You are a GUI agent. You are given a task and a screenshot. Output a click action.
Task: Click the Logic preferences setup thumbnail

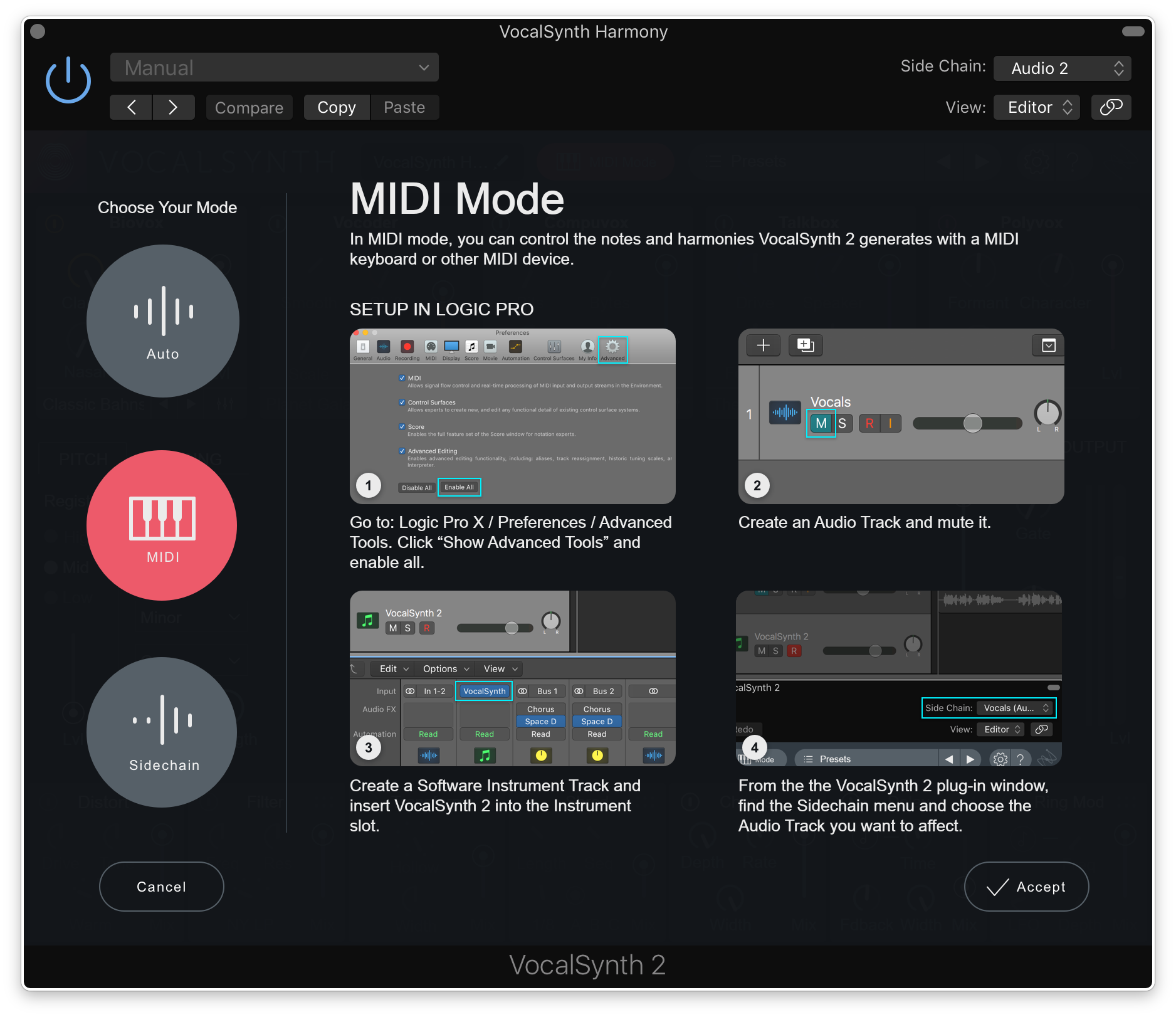pyautogui.click(x=513, y=416)
